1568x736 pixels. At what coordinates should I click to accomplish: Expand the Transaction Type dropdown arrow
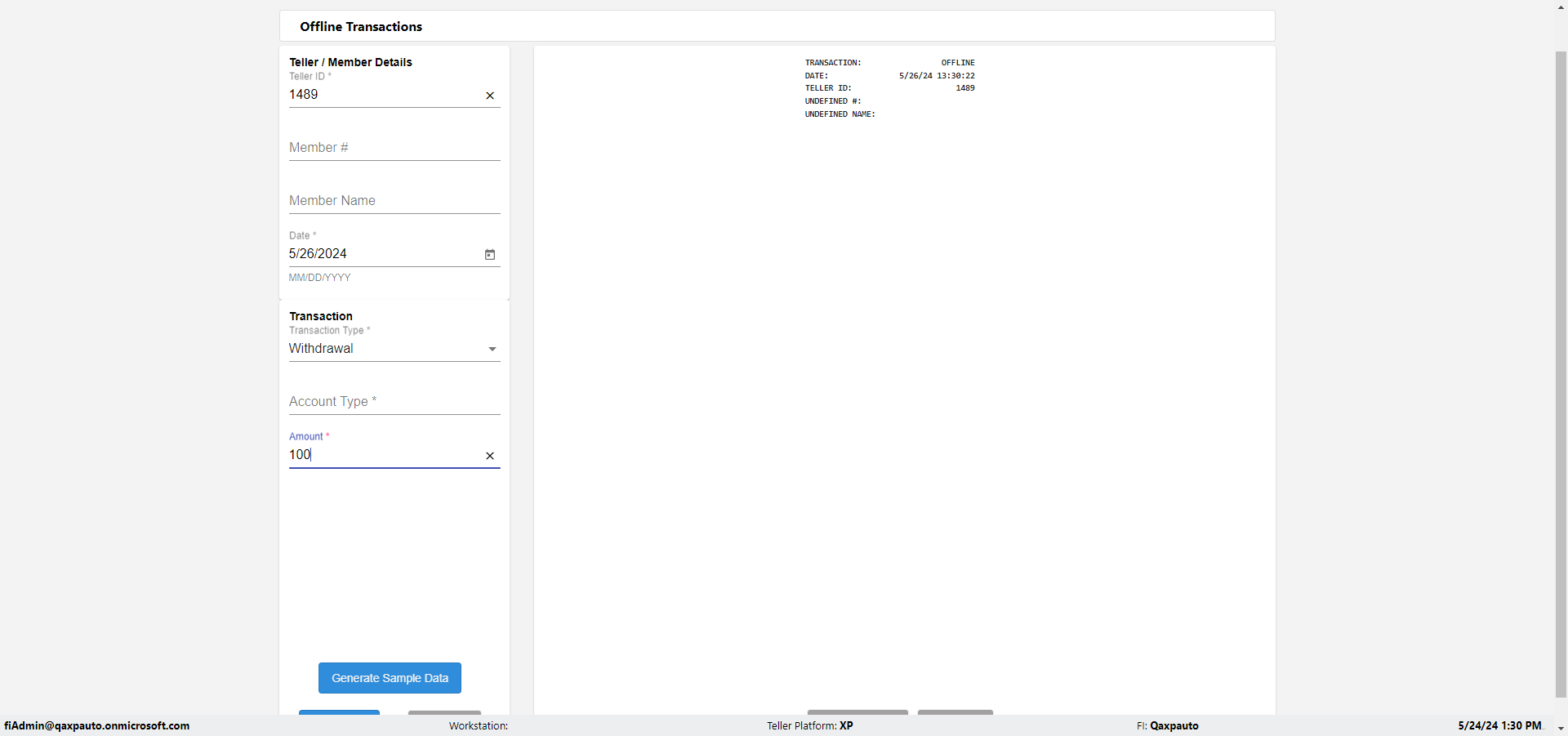pyautogui.click(x=492, y=349)
